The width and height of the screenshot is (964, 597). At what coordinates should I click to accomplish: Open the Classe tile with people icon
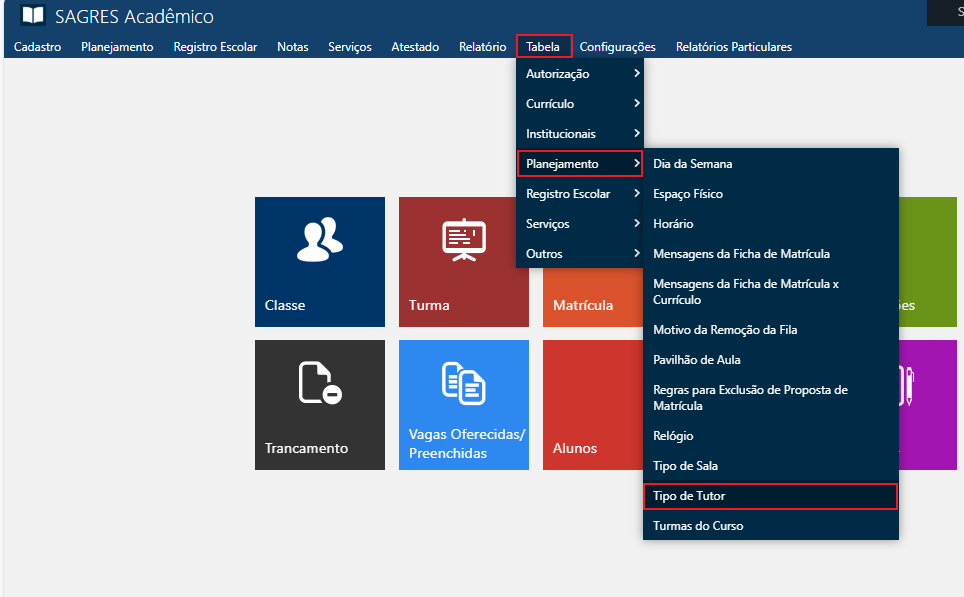319,261
